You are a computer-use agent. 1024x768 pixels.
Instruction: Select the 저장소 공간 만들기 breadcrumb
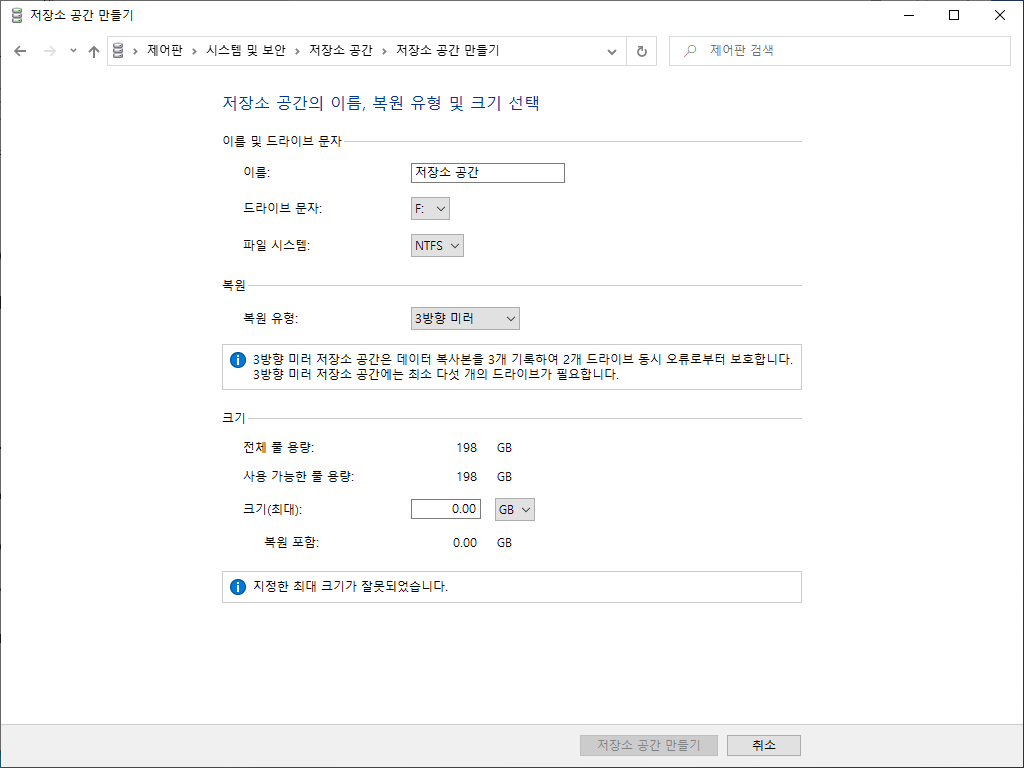click(x=447, y=50)
